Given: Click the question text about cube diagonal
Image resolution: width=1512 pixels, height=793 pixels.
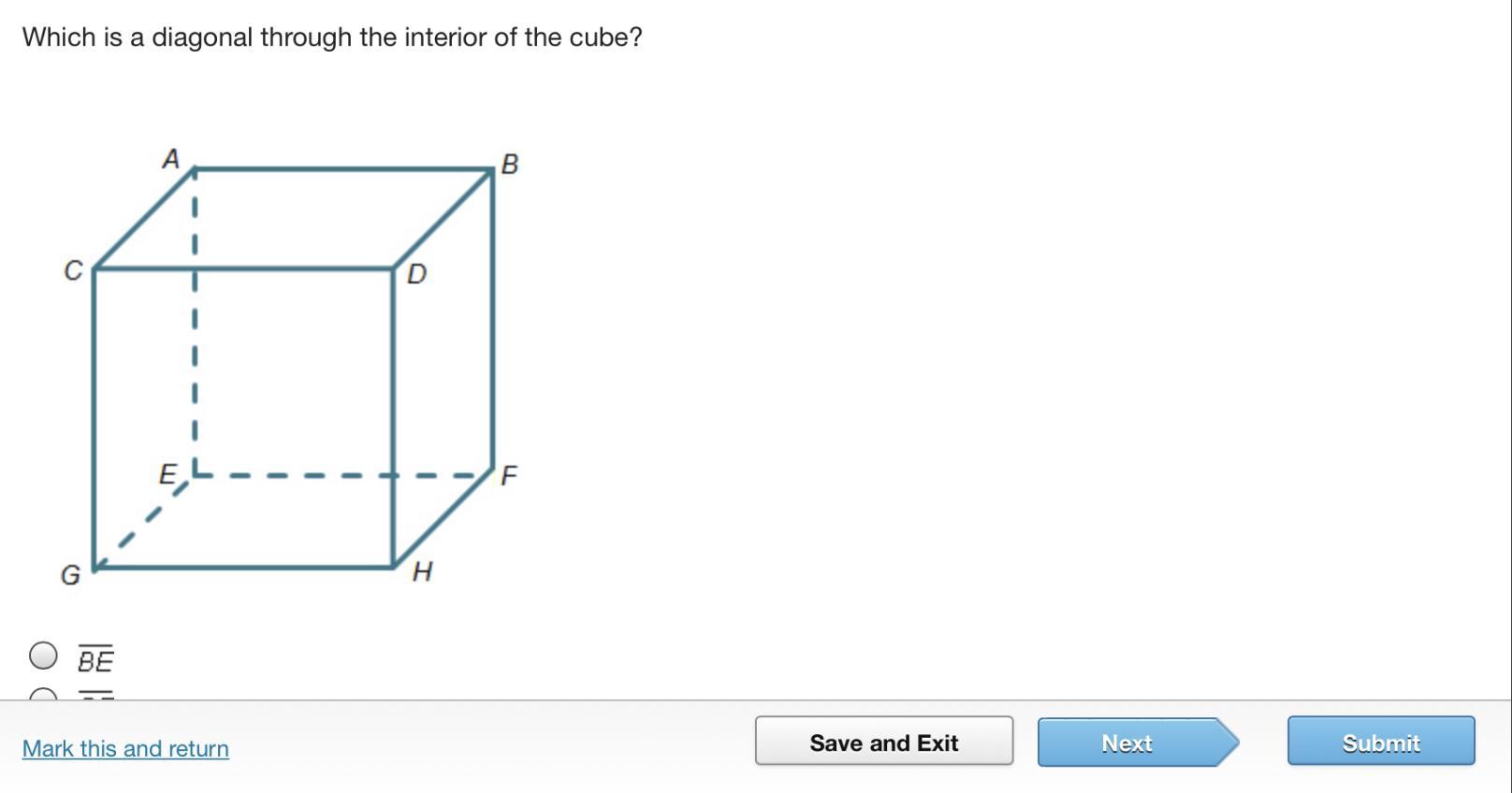Looking at the screenshot, I should [x=332, y=37].
